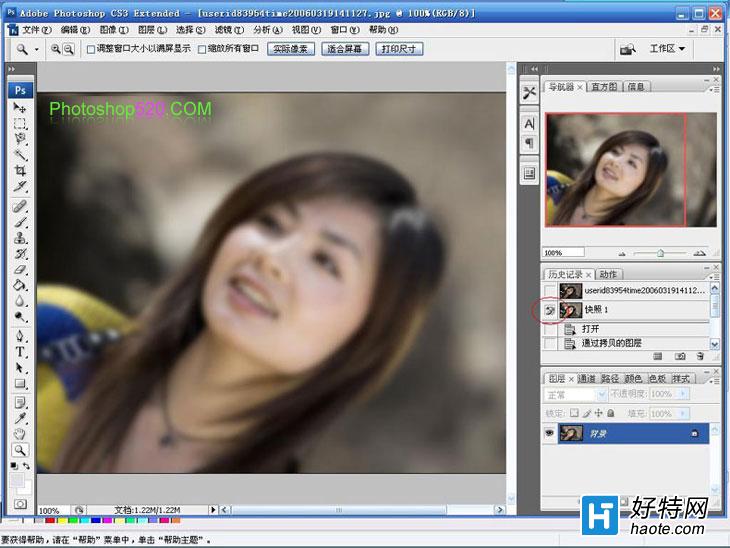The height and width of the screenshot is (548, 730).
Task: Select the Notes tool
Action: click(x=20, y=402)
